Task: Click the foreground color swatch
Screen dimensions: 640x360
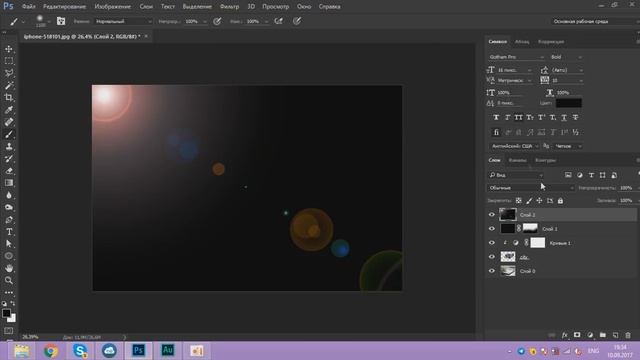Action: [x=6, y=313]
